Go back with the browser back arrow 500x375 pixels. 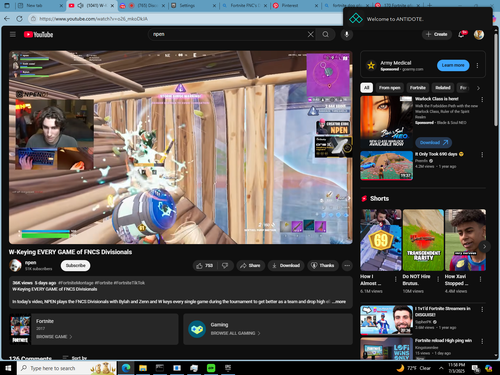coord(7,19)
